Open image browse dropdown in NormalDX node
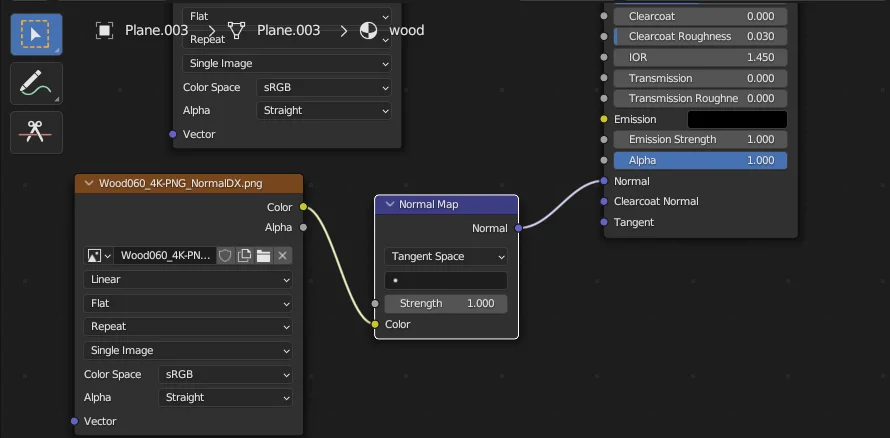The width and height of the screenshot is (890, 438). [x=98, y=255]
